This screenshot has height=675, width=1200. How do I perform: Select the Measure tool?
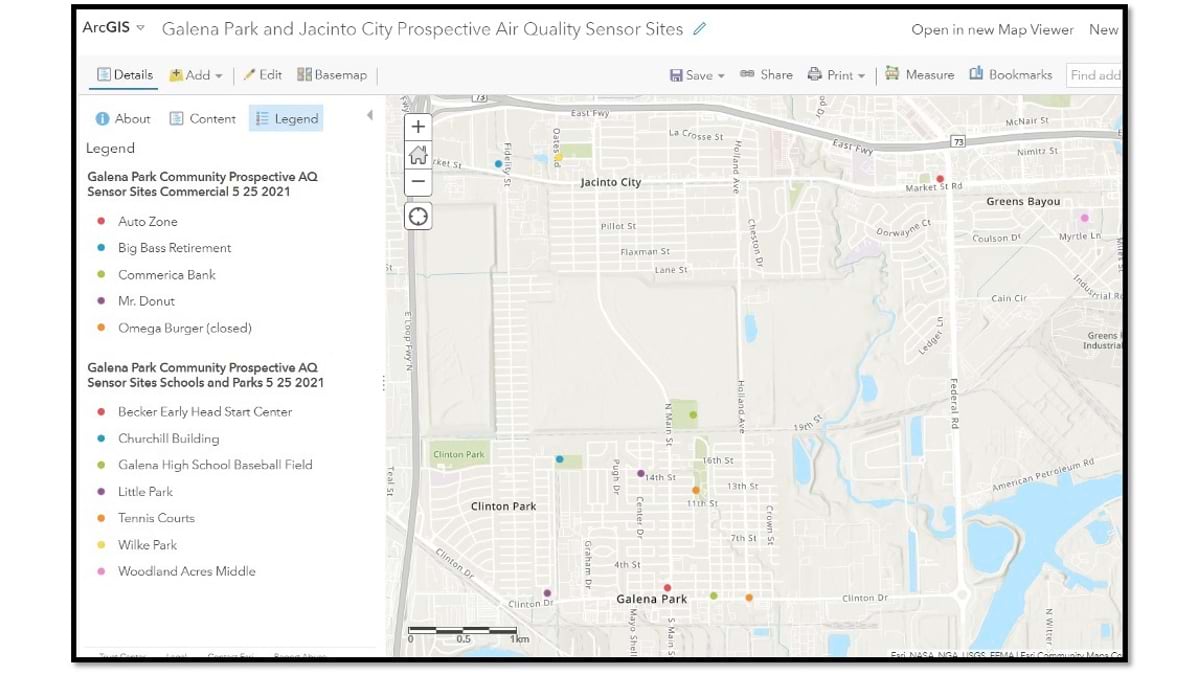(x=919, y=75)
